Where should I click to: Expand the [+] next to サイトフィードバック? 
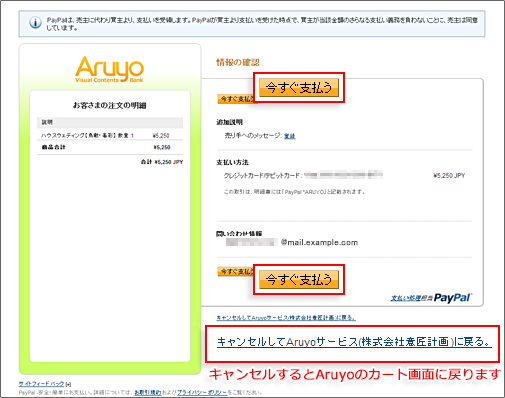tap(69, 384)
